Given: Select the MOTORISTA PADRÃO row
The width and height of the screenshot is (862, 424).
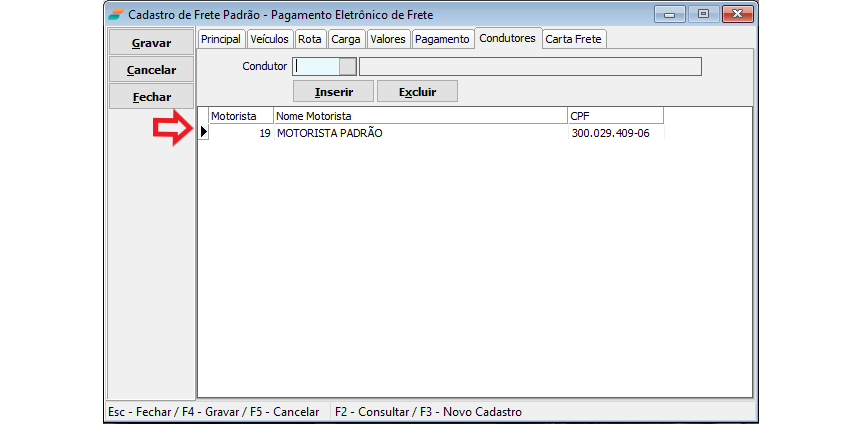Looking at the screenshot, I should coord(330,133).
